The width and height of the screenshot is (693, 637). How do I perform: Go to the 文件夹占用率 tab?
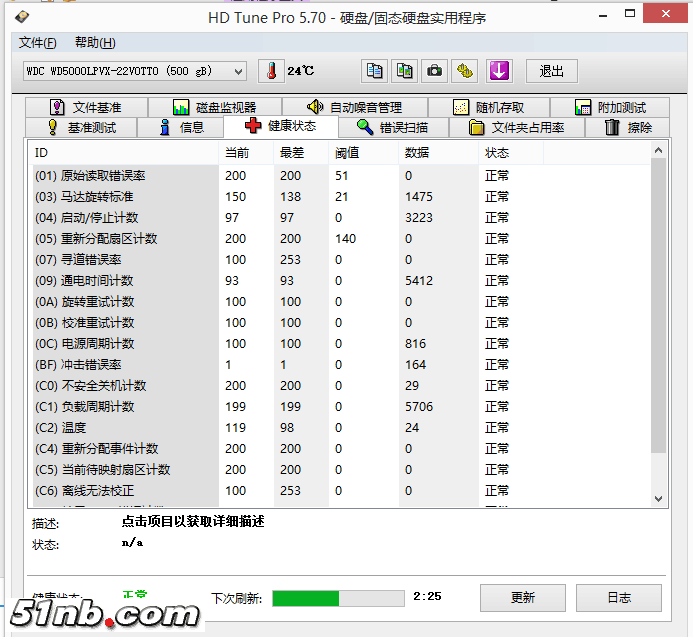517,127
